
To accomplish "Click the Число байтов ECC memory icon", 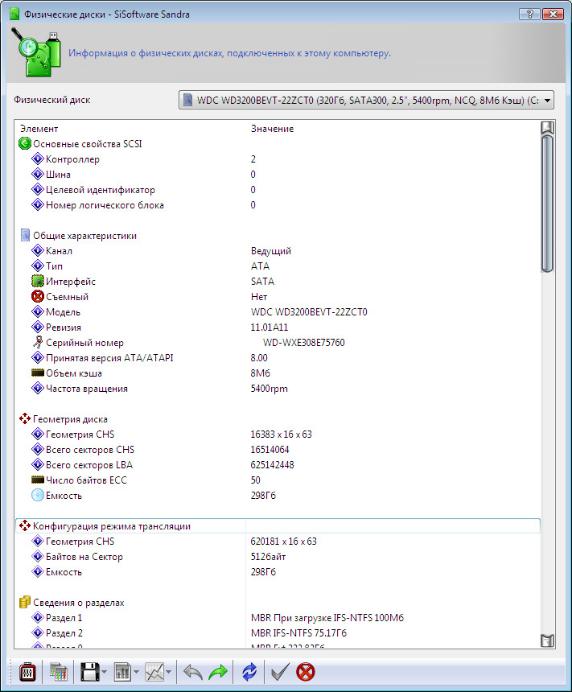I will (38, 479).
